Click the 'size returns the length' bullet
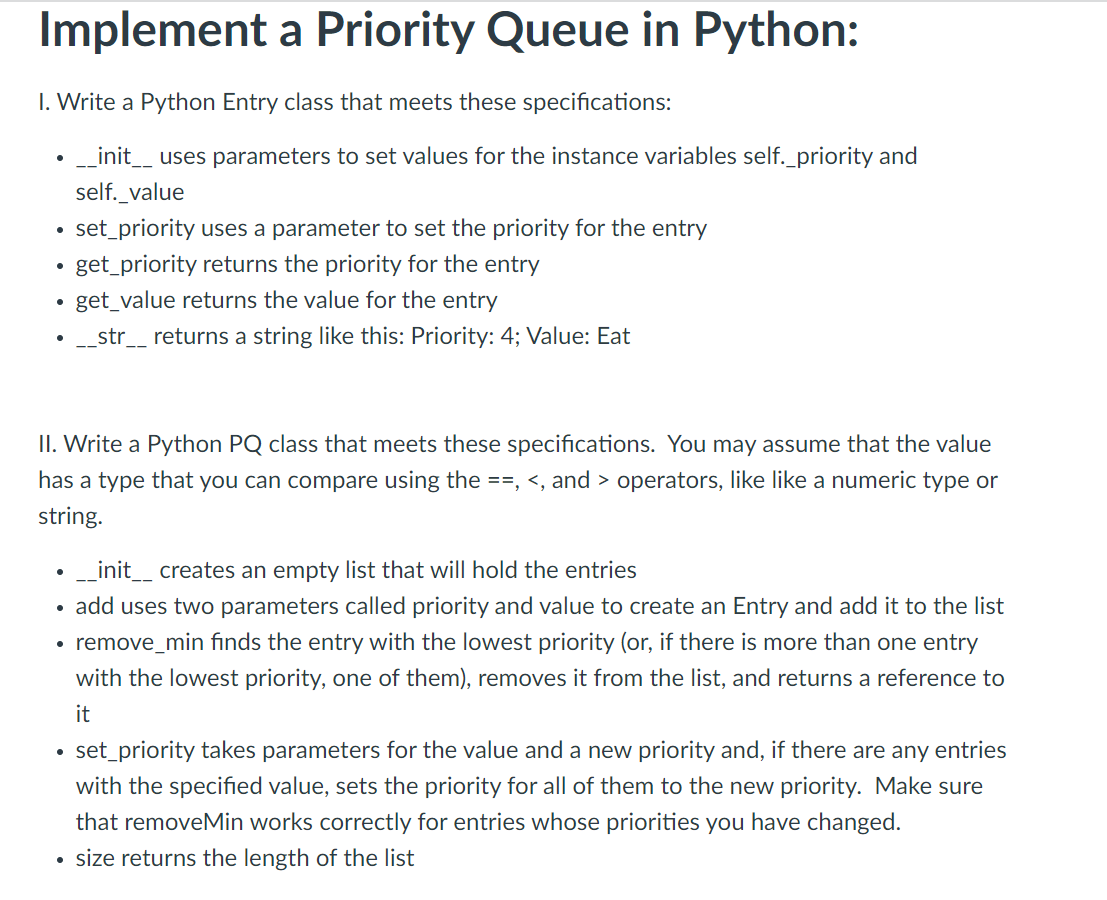This screenshot has height=900, width=1107. (244, 858)
